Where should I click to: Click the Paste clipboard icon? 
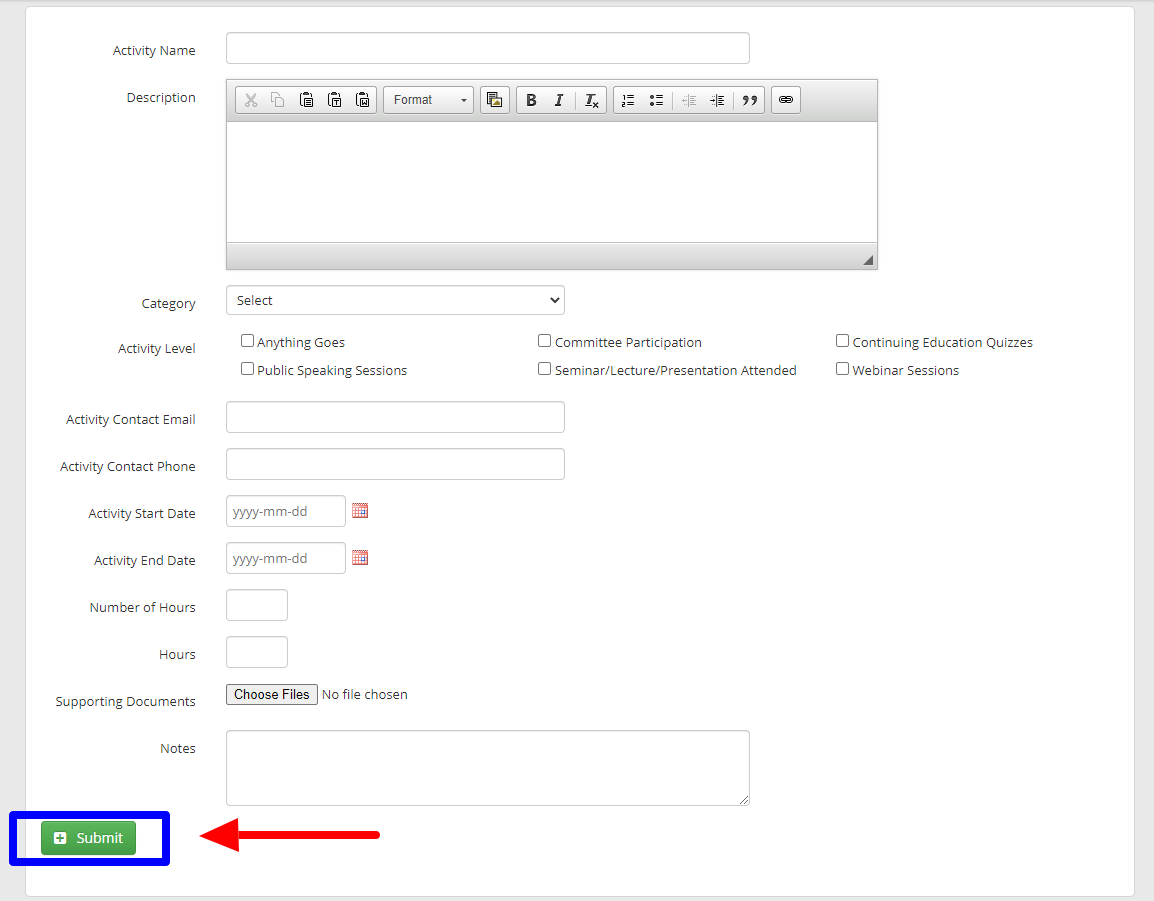306,100
